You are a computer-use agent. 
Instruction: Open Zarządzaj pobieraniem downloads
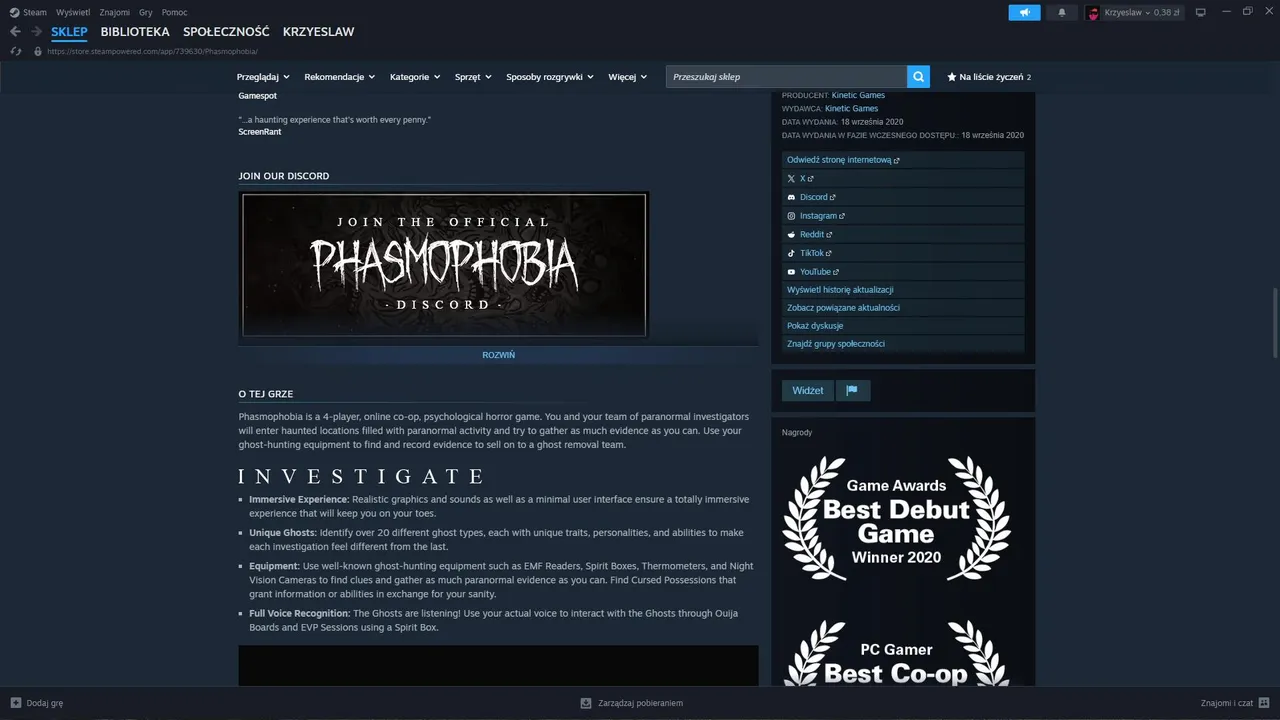[x=632, y=703]
